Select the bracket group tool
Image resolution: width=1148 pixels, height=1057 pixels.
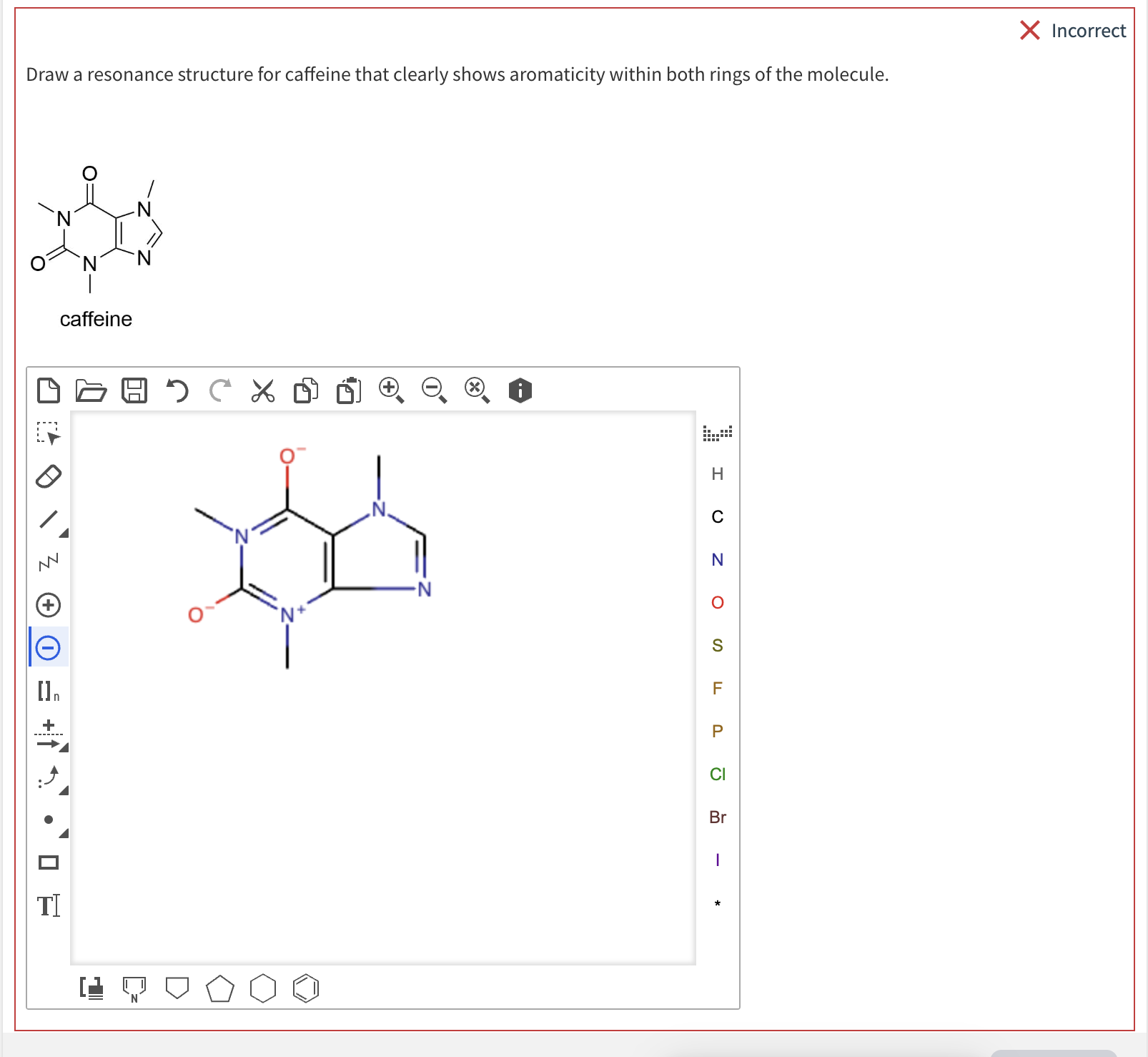[49, 691]
